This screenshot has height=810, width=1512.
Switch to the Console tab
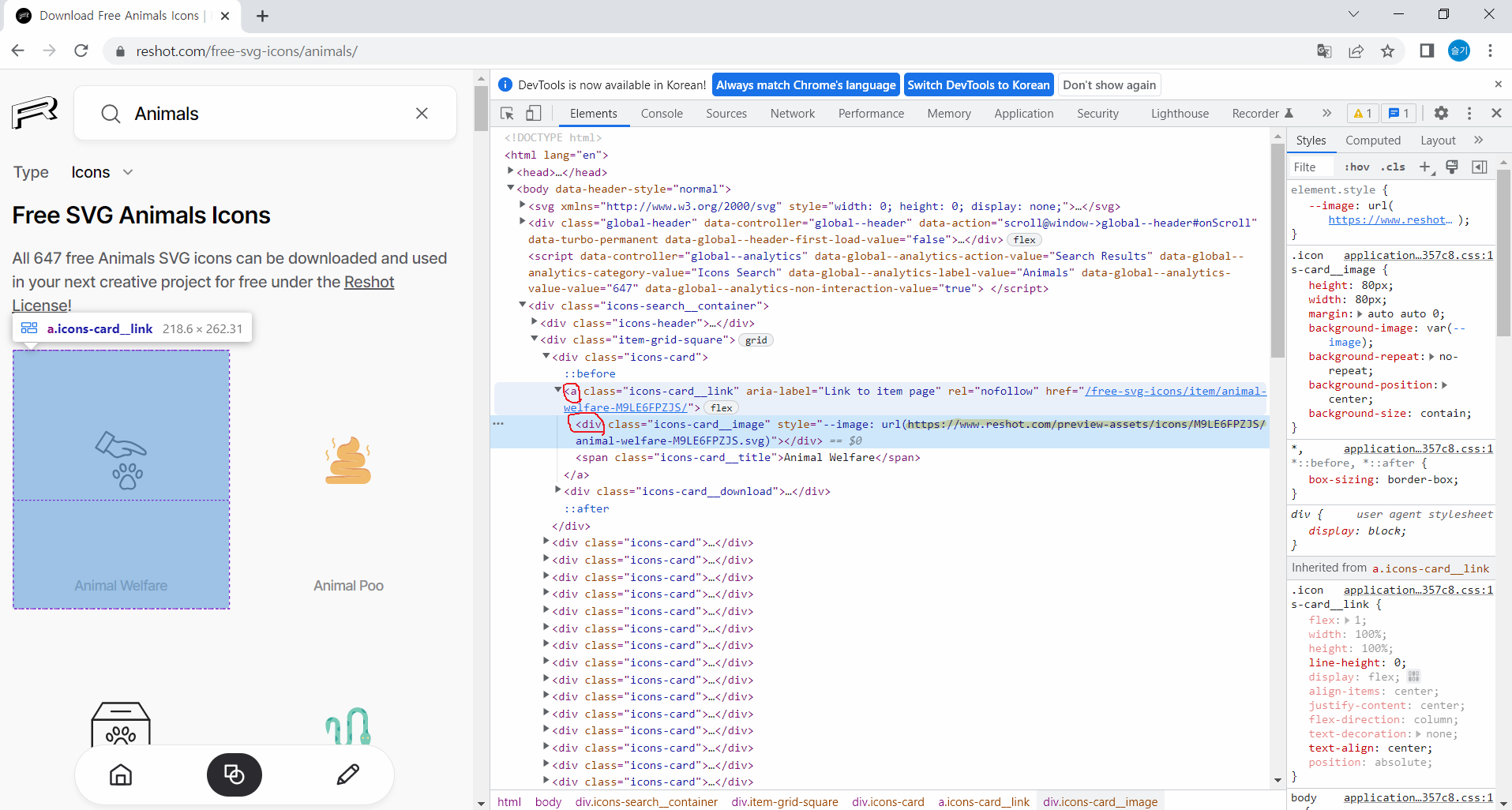pyautogui.click(x=662, y=114)
